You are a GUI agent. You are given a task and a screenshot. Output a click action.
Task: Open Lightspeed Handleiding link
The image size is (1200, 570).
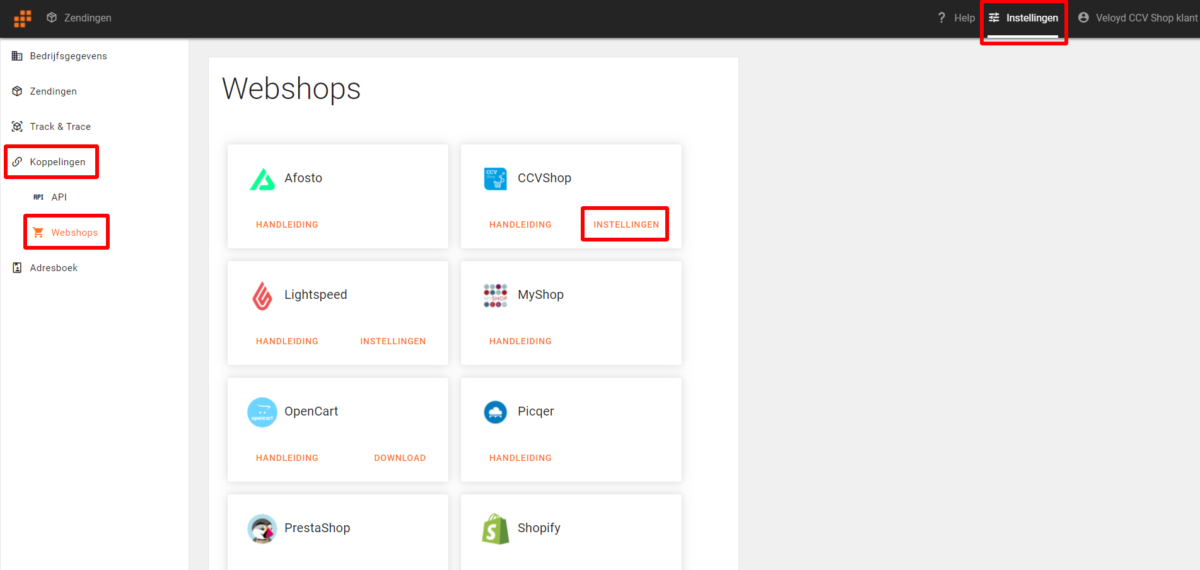coord(287,341)
